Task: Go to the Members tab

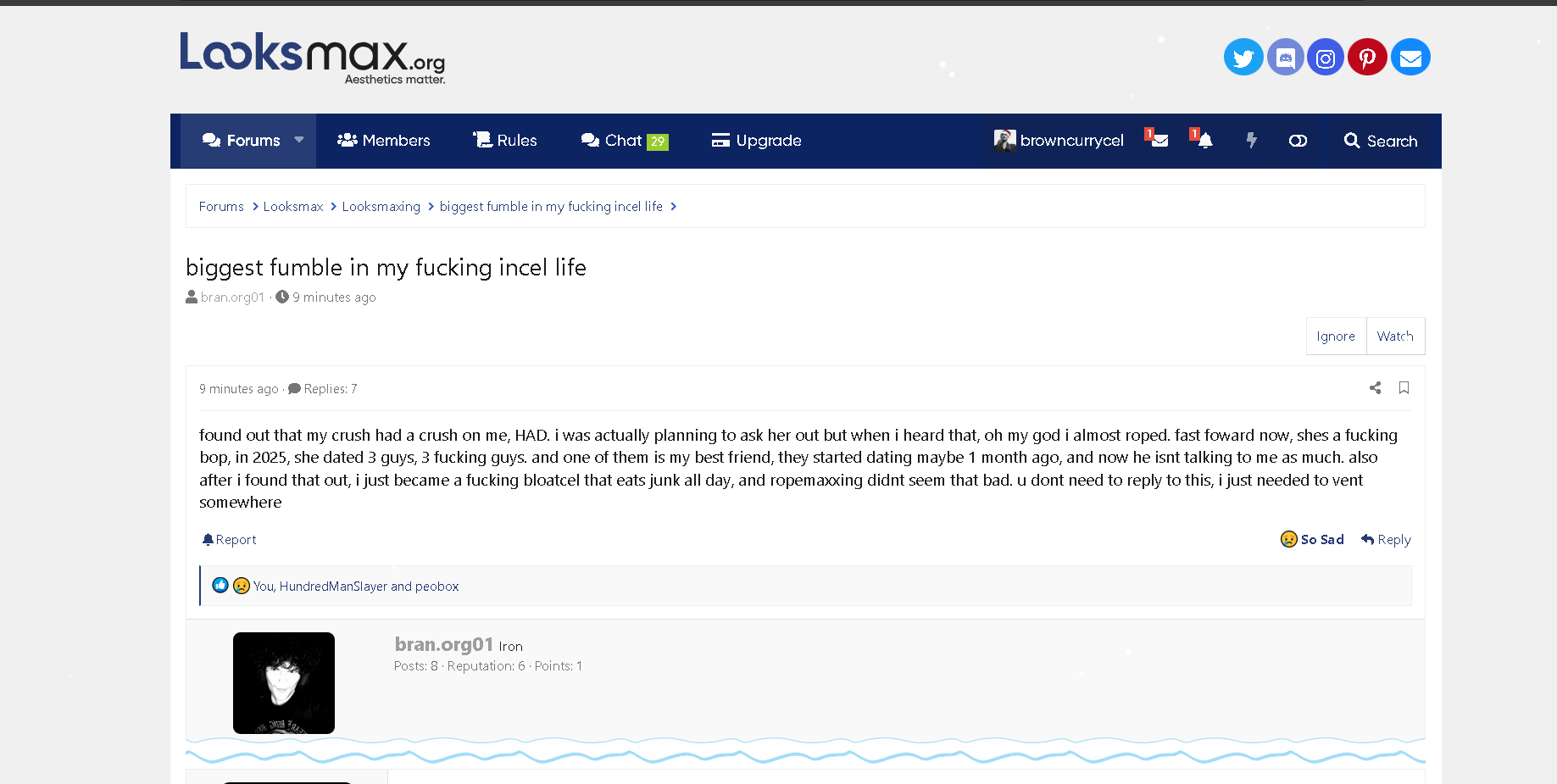Action: pyautogui.click(x=384, y=141)
